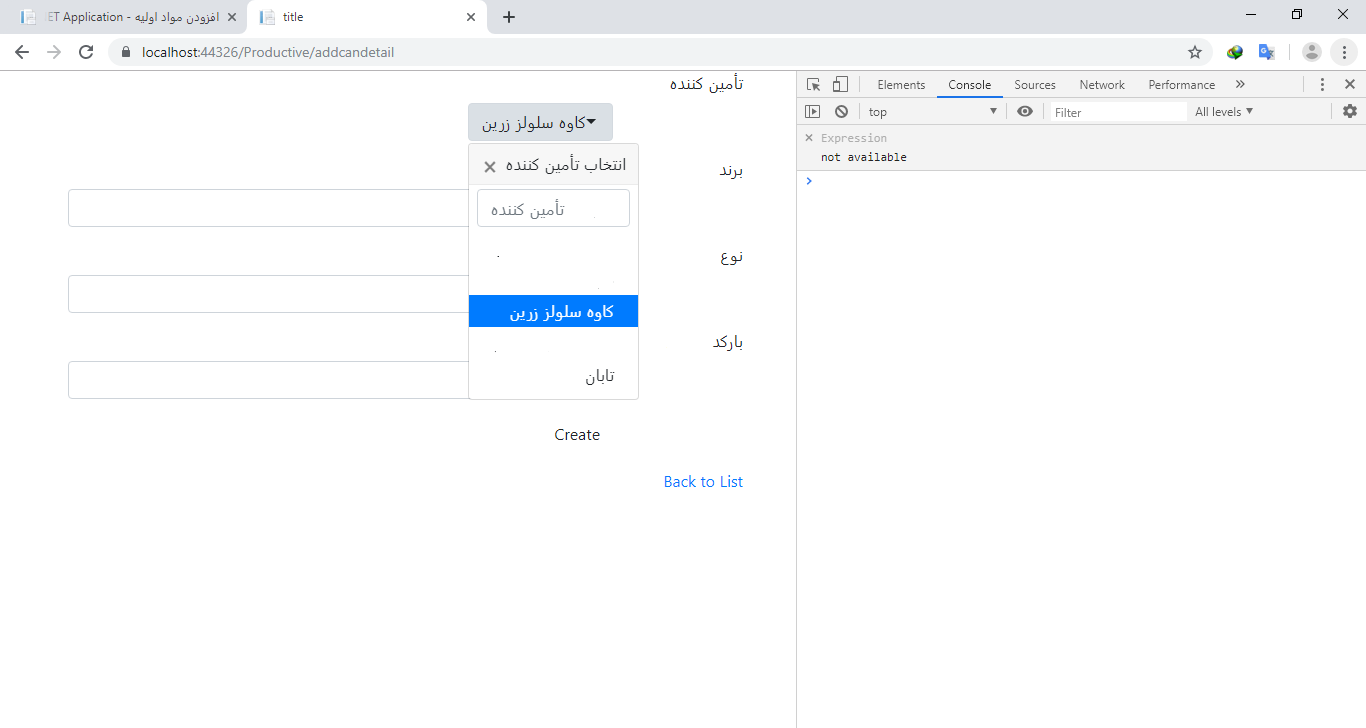Click the تأمین کننده search box
This screenshot has width=1366, height=728.
pyautogui.click(x=553, y=208)
